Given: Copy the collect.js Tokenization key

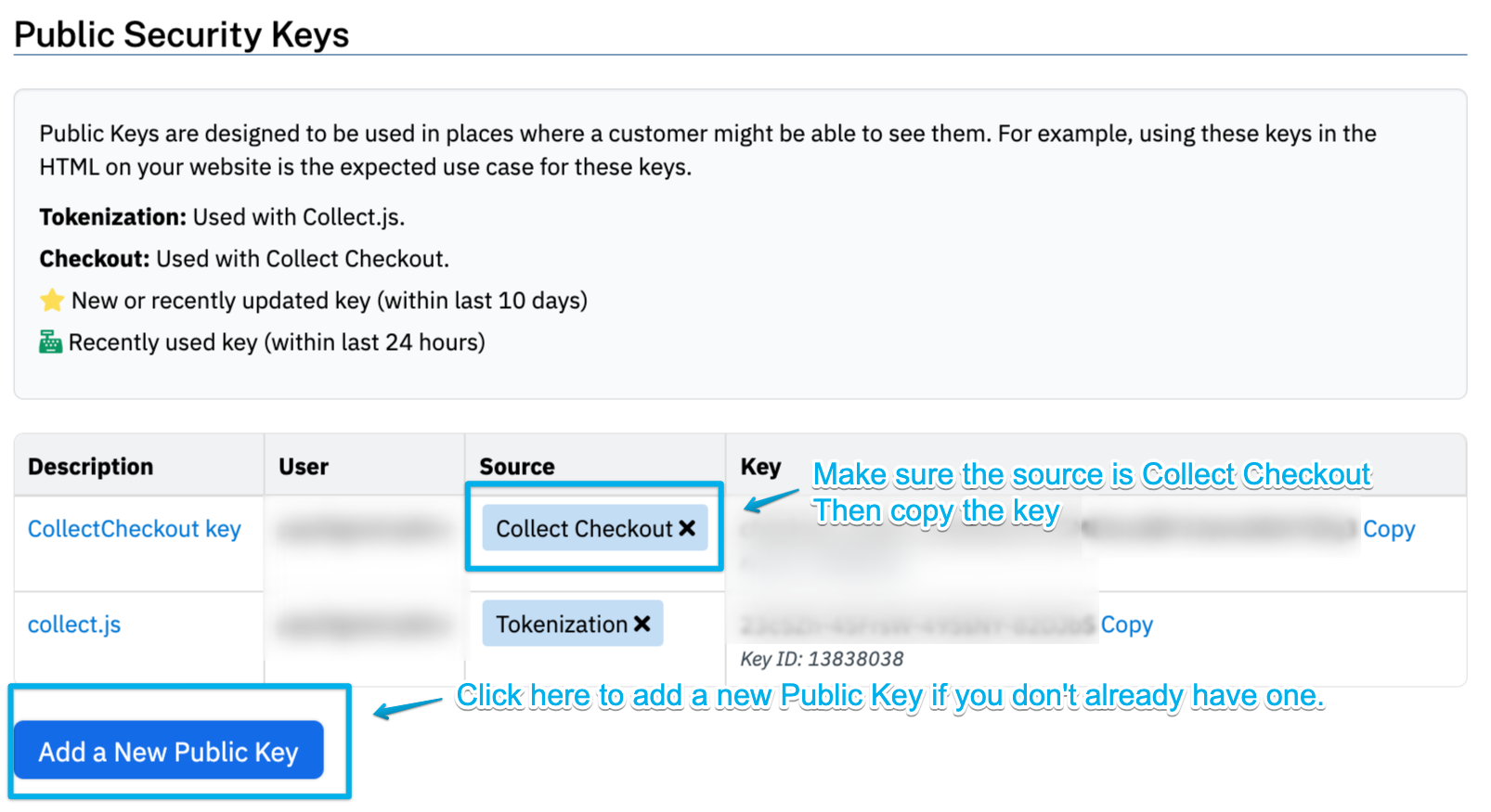Looking at the screenshot, I should (1126, 625).
